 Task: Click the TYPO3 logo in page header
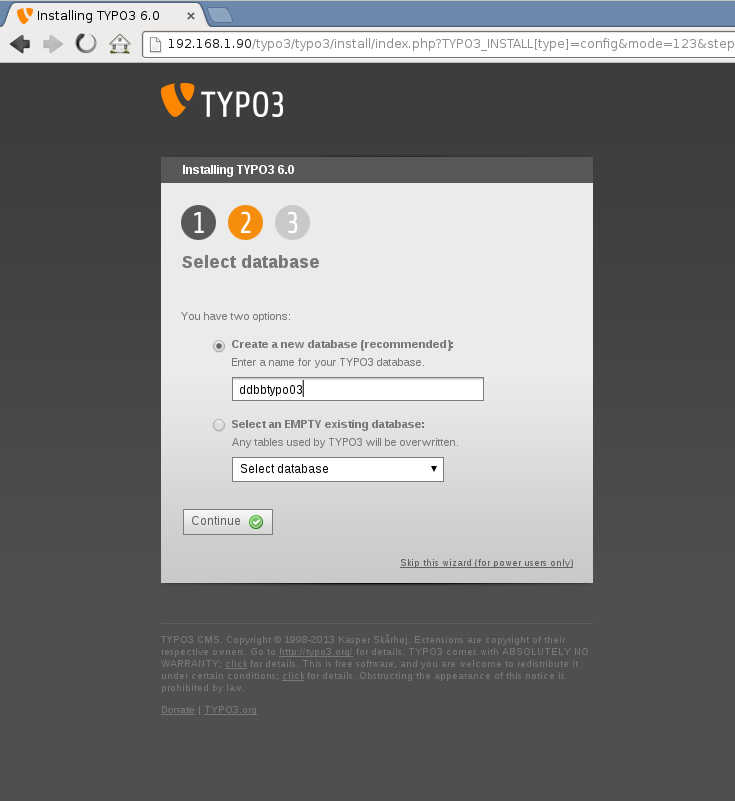click(222, 101)
